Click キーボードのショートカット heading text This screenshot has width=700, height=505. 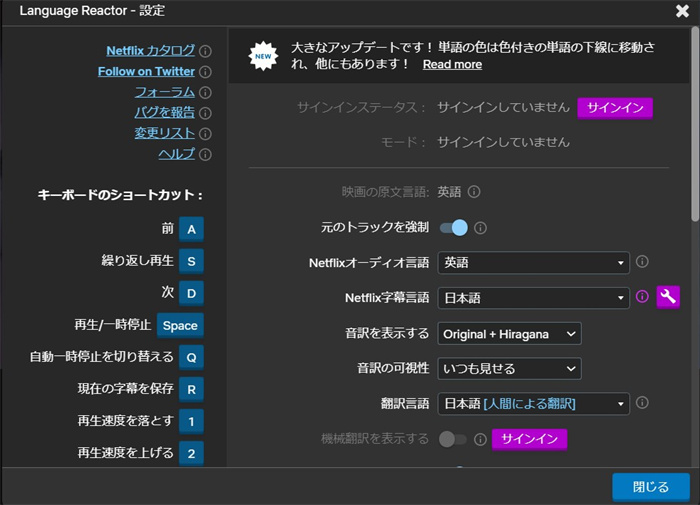120,195
